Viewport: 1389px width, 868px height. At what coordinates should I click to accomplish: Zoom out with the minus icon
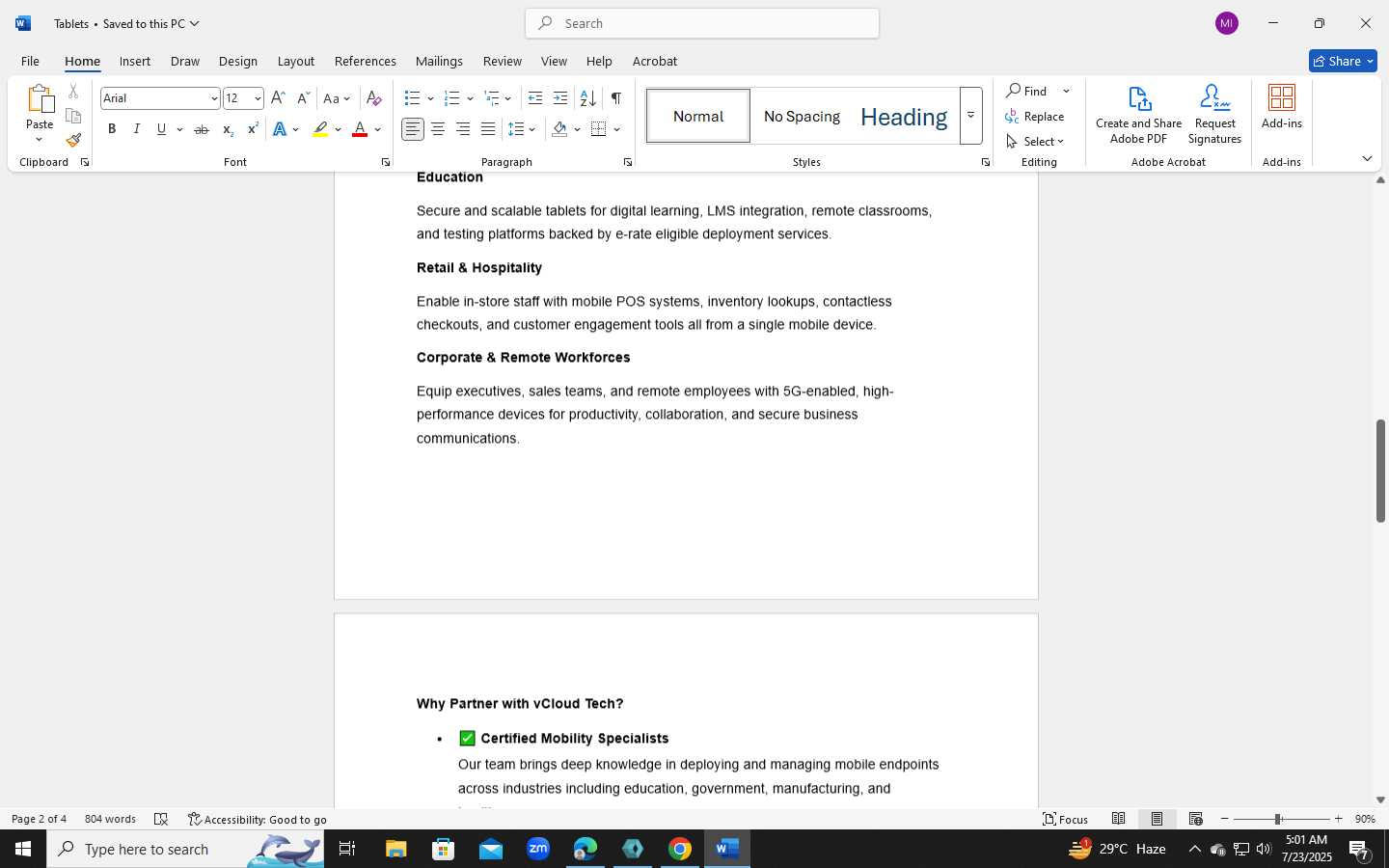1225,819
